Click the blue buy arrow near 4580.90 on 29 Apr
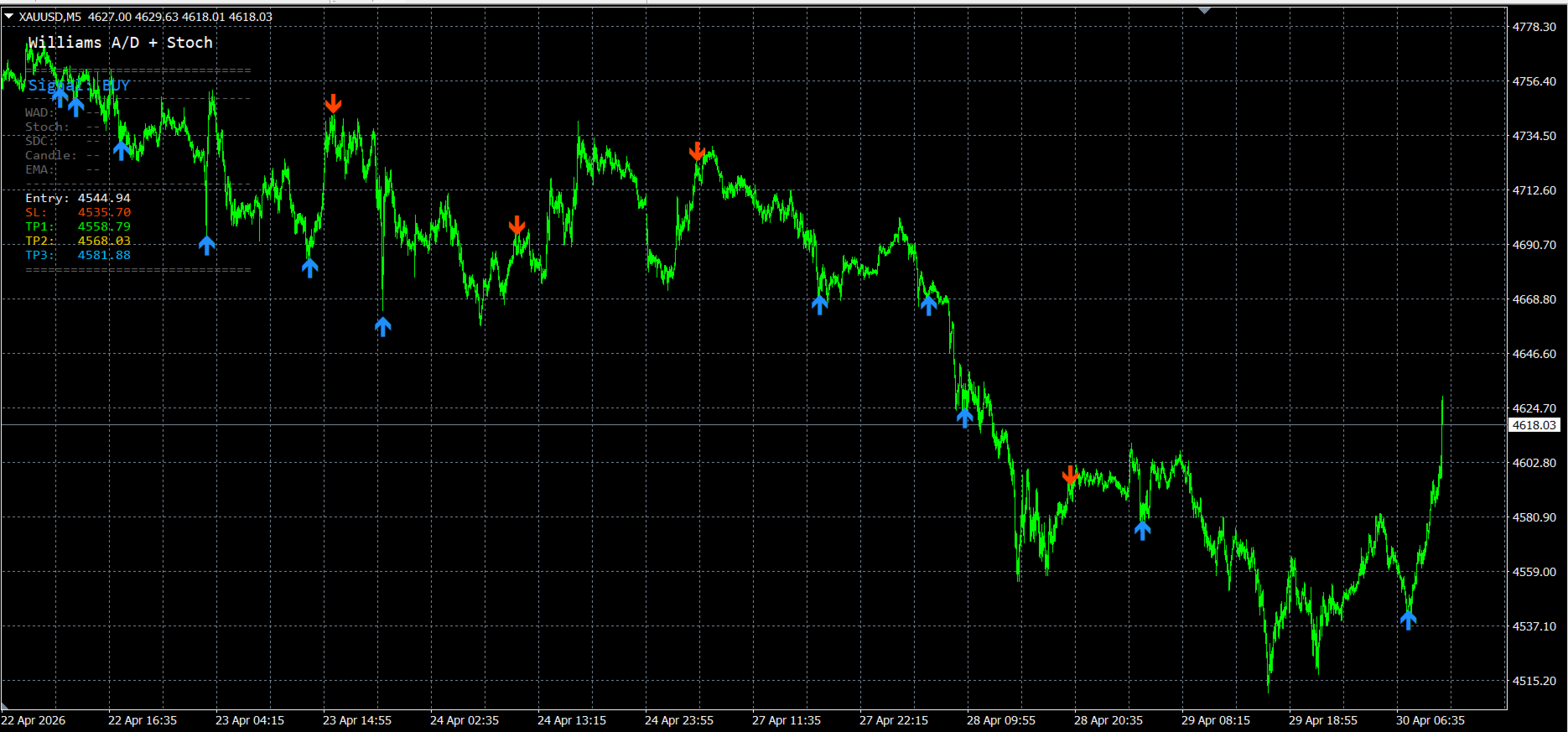1568x732 pixels. coord(1142,530)
